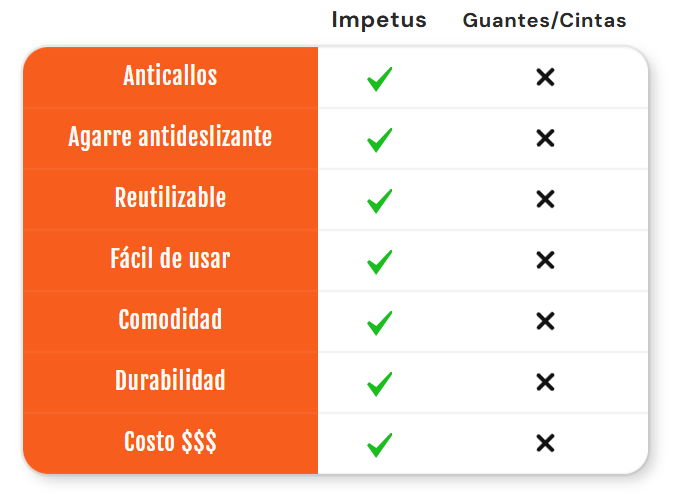Viewport: 678px width, 495px height.
Task: Click the green checkmark in the Durabilidad row
Action: tap(379, 384)
